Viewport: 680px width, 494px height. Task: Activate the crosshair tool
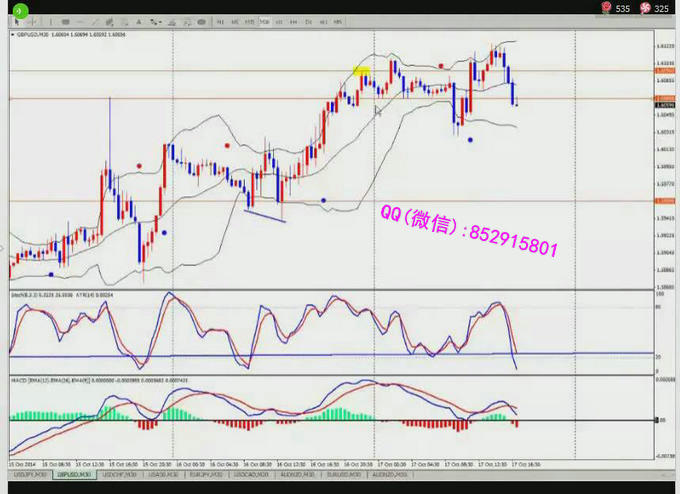pyautogui.click(x=32, y=21)
